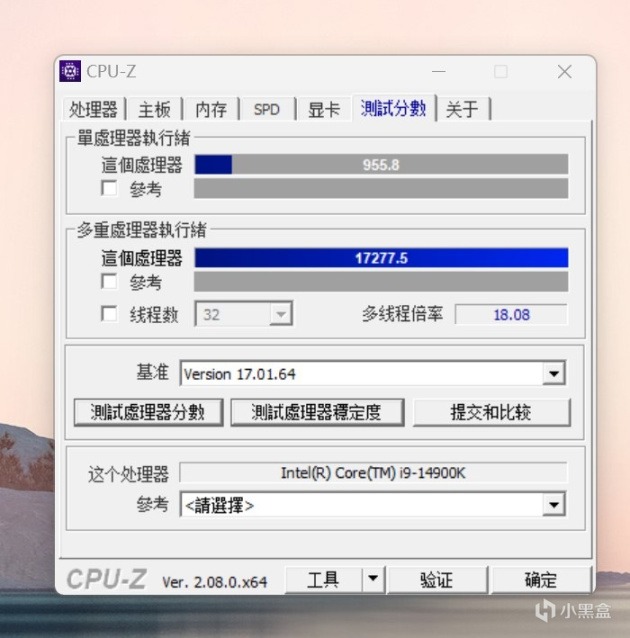
Task: Click multi-thread score bar 17277.5
Action: point(381,258)
